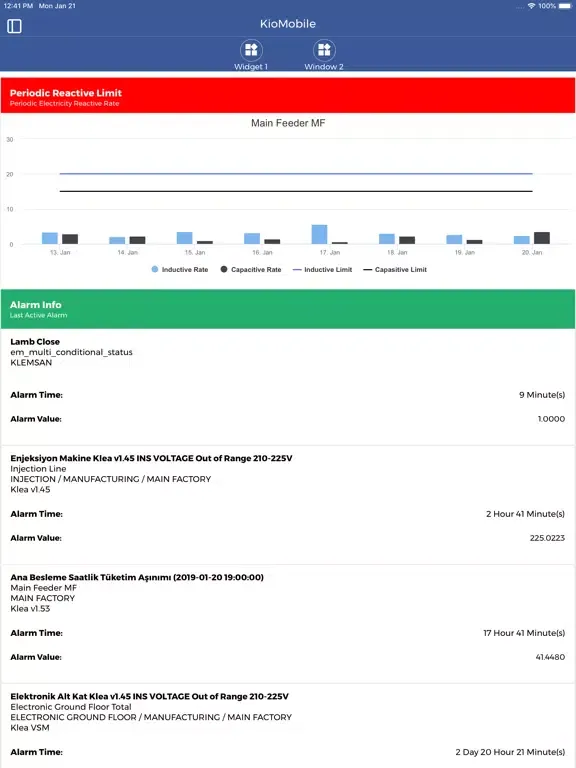Image resolution: width=576 pixels, height=768 pixels.
Task: Click the 41.4480 alarm value
Action: (550, 657)
